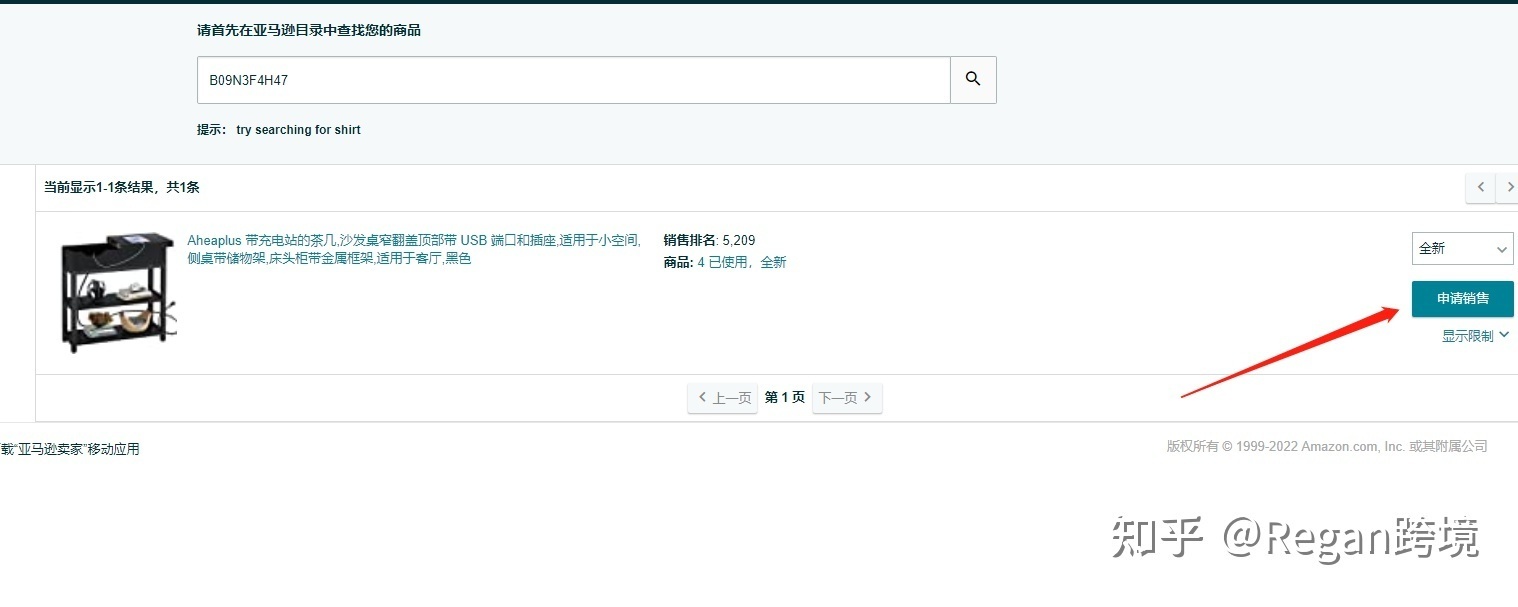Open the Aheaplus product title link

[x=414, y=249]
